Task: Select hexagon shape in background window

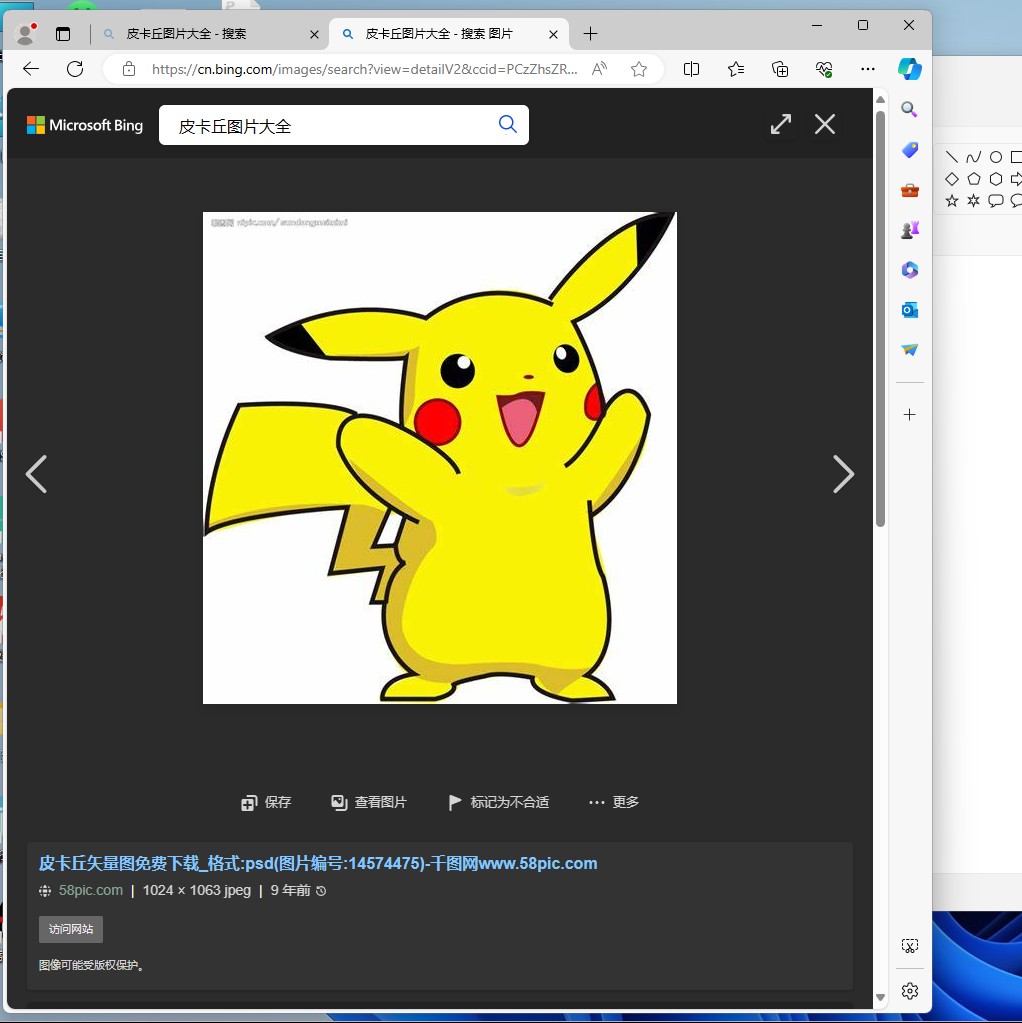Action: point(995,179)
